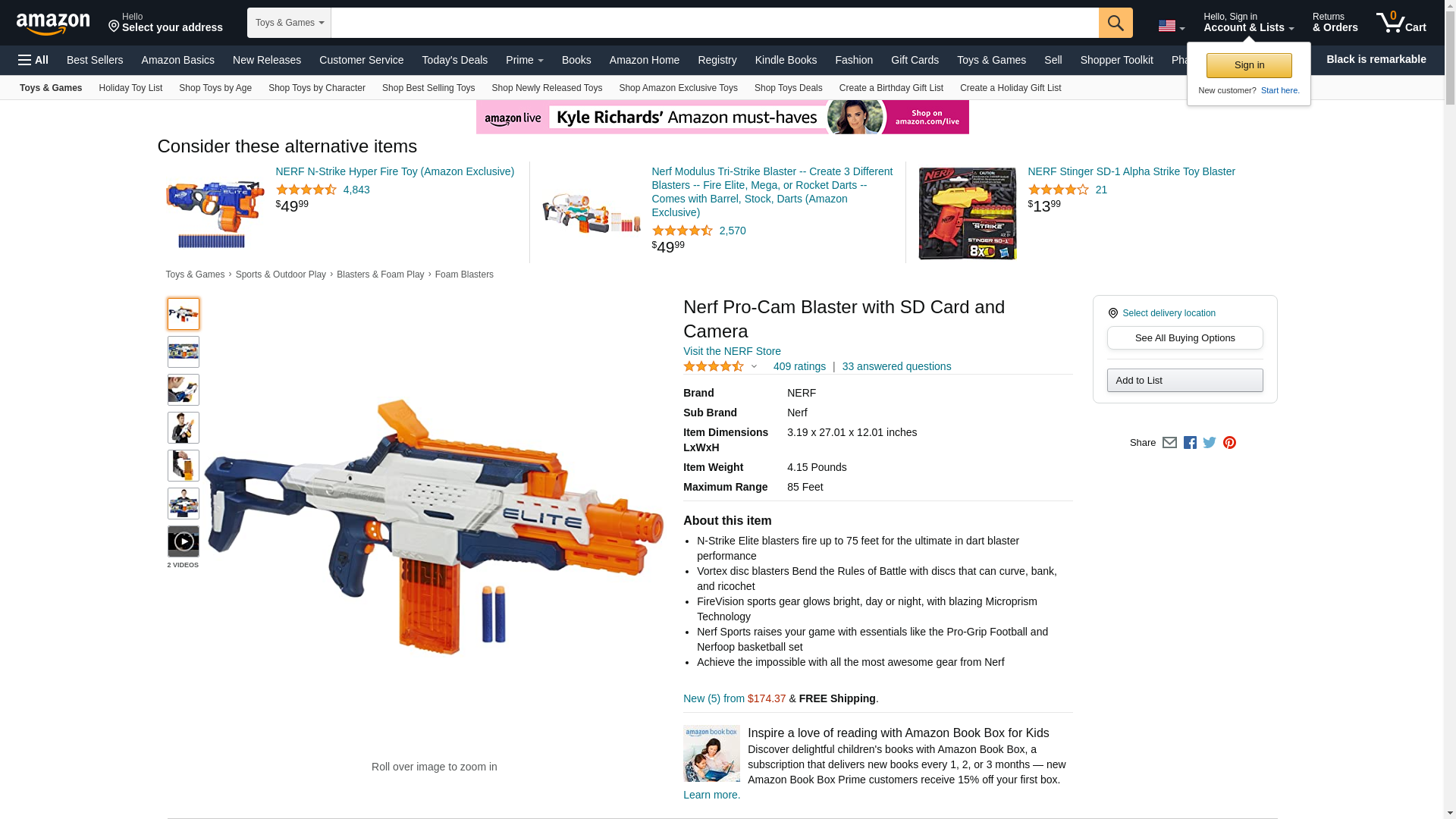Play the product video thumbnail
Viewport: 1456px width, 819px height.
click(x=184, y=541)
